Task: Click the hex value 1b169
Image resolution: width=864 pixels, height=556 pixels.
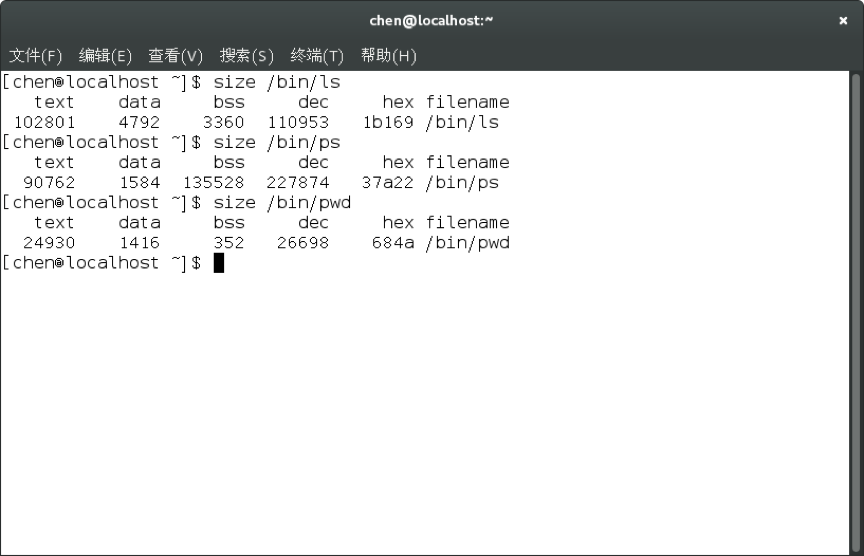Action: [387, 122]
